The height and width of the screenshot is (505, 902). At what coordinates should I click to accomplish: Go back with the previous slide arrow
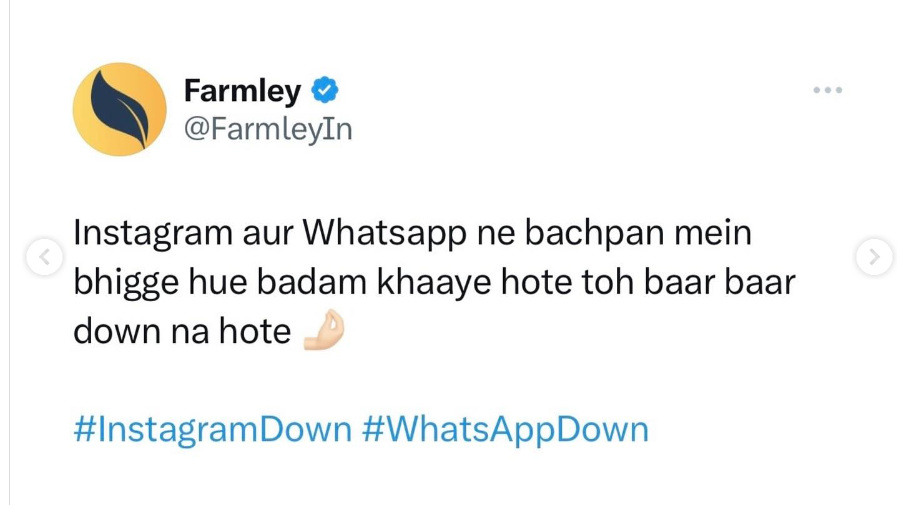(x=44, y=257)
